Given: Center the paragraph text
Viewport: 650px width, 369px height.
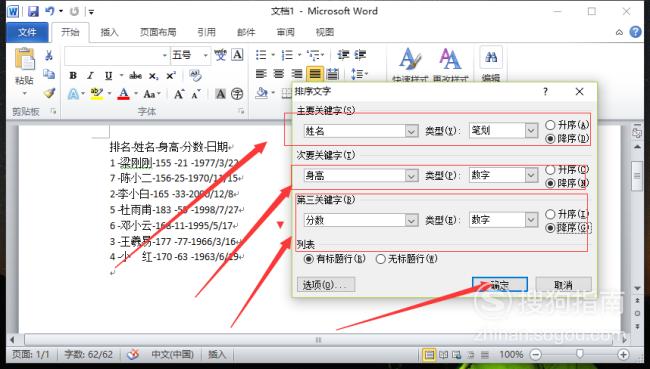Looking at the screenshot, I should 279,74.
